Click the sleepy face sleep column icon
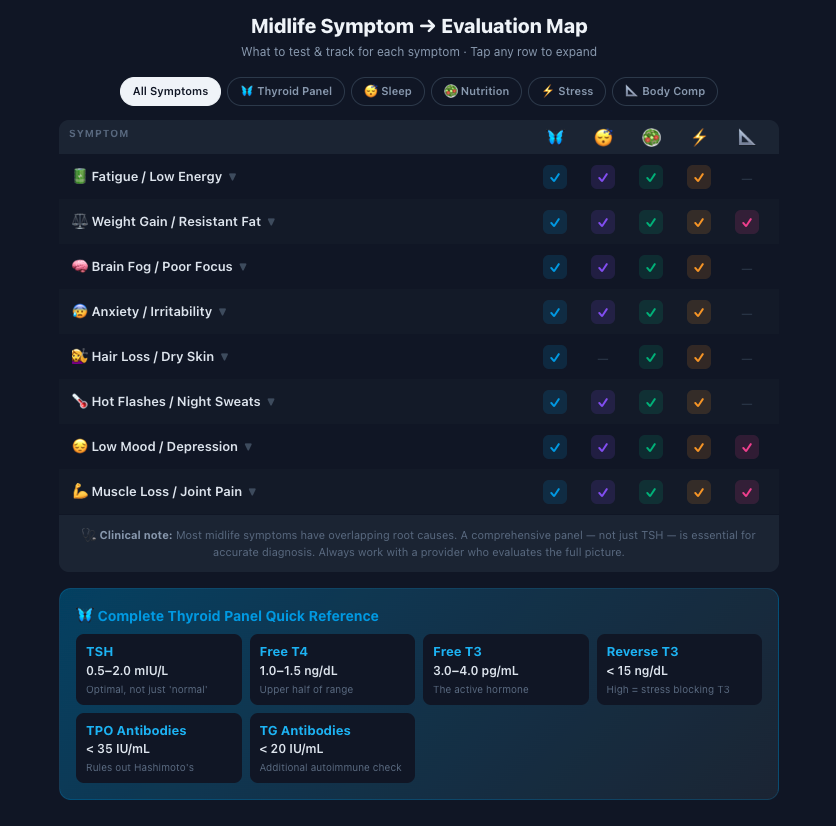The width and height of the screenshot is (836, 826). pos(603,137)
